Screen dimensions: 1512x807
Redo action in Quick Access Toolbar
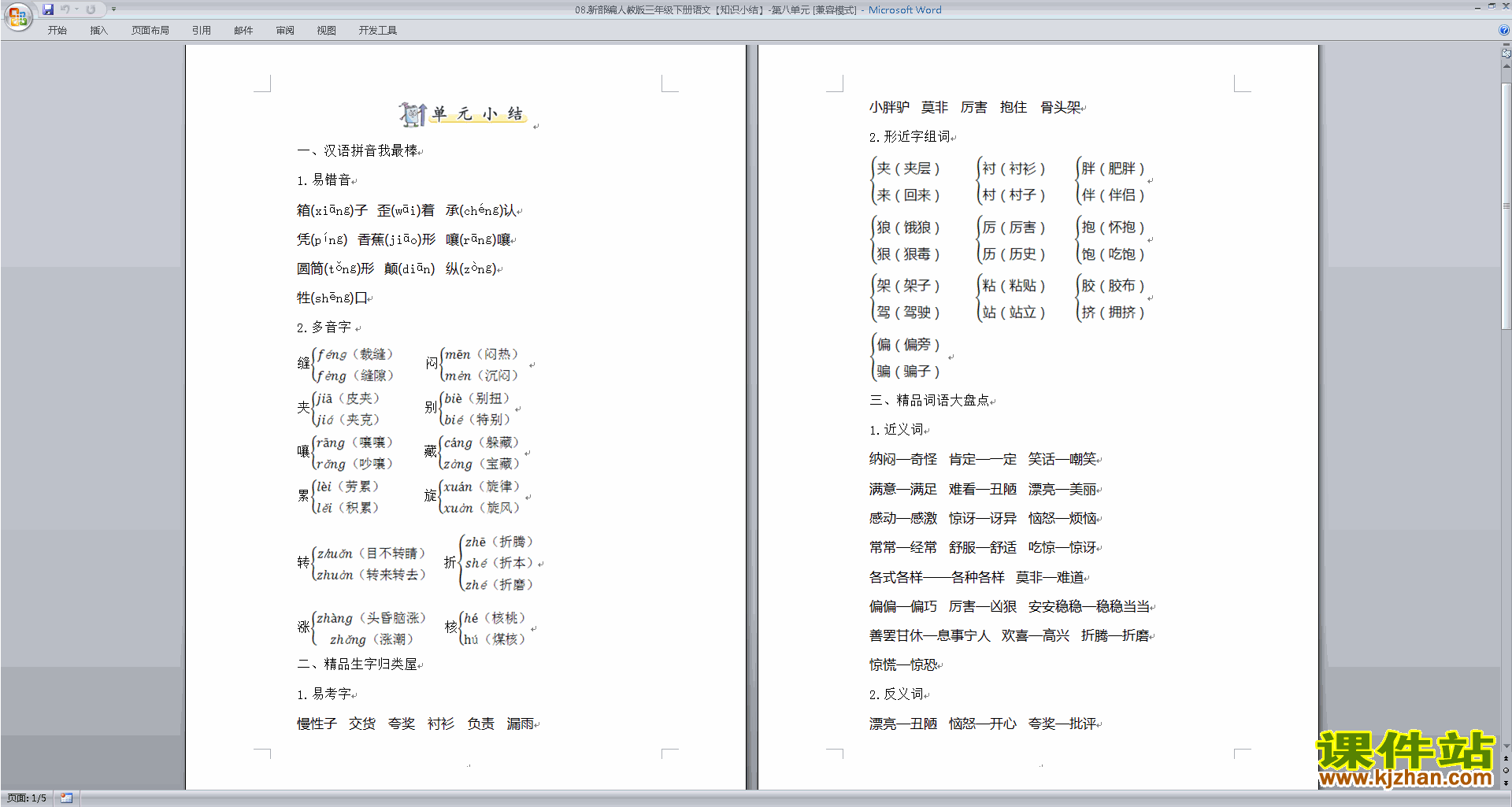91,9
